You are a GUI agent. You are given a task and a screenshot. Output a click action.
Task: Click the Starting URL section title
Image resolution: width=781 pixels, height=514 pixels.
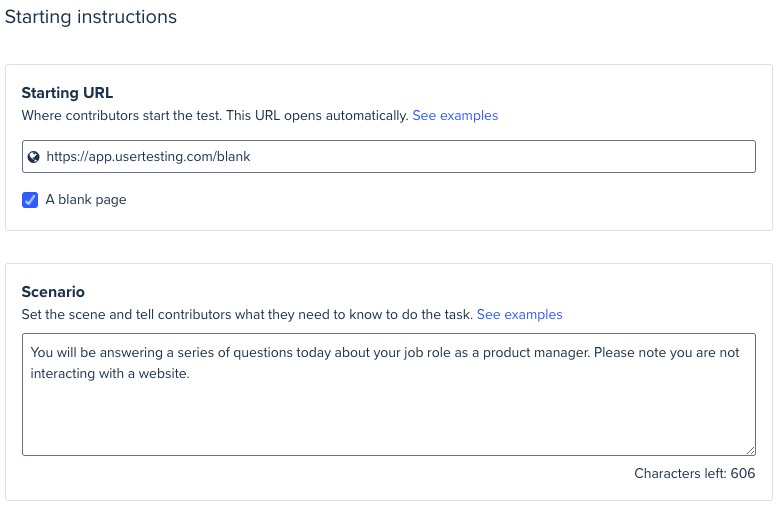click(x=67, y=93)
